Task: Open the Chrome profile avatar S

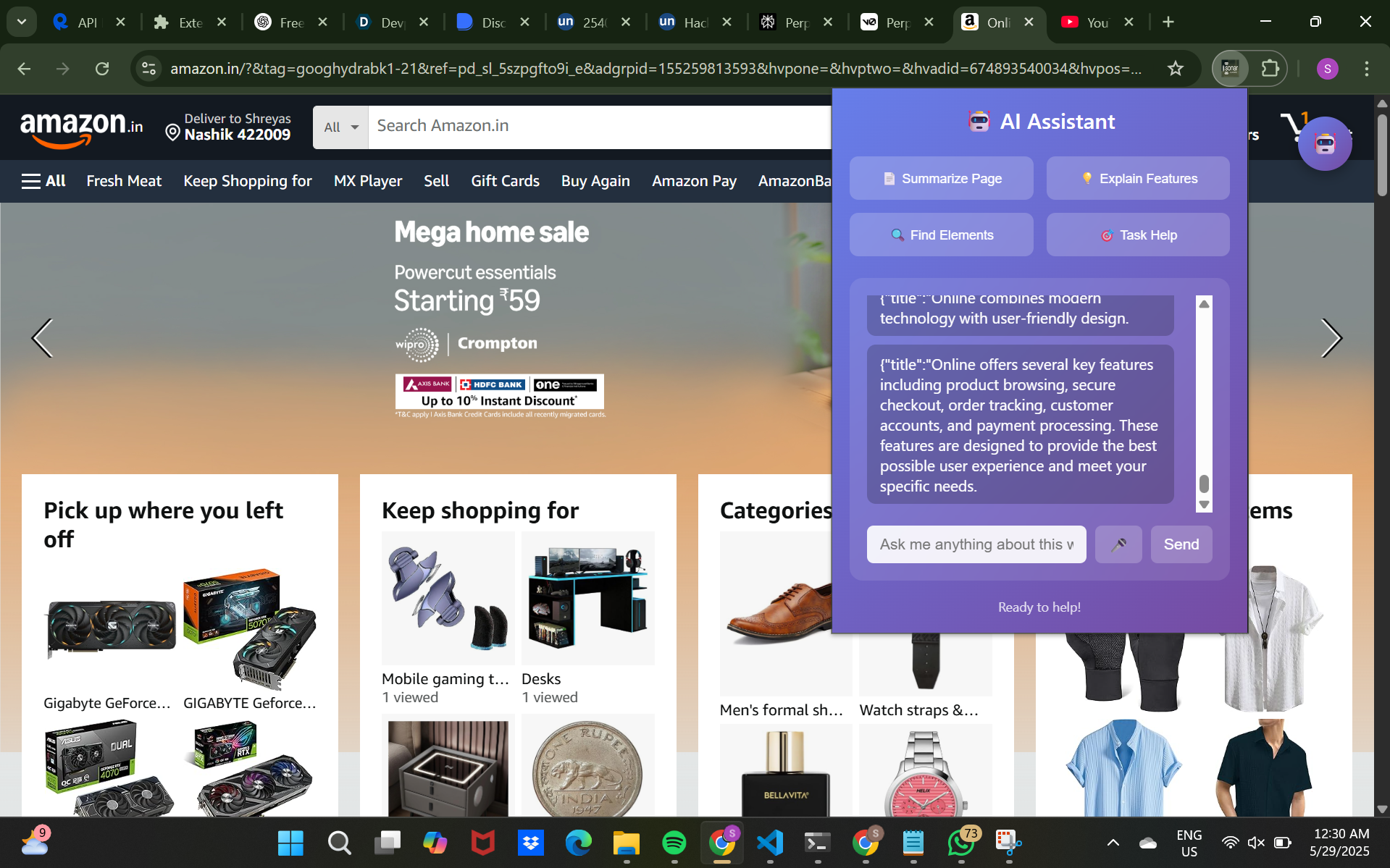Action: point(1327,69)
